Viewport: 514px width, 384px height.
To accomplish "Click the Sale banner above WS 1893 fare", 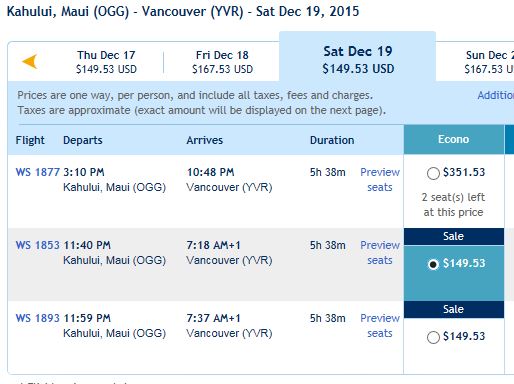I will [454, 309].
